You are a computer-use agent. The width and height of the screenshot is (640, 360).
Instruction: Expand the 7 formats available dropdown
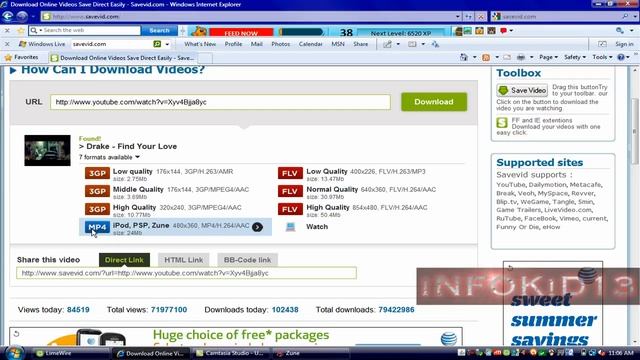pyautogui.click(x=109, y=157)
